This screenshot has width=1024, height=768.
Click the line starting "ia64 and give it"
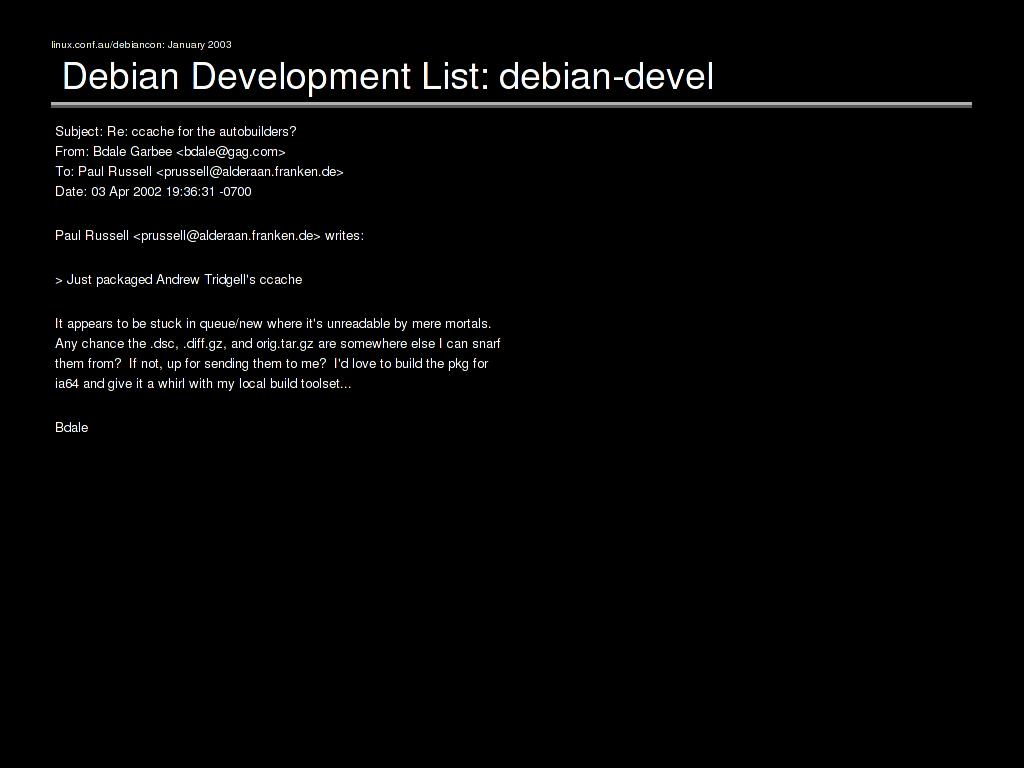point(203,383)
